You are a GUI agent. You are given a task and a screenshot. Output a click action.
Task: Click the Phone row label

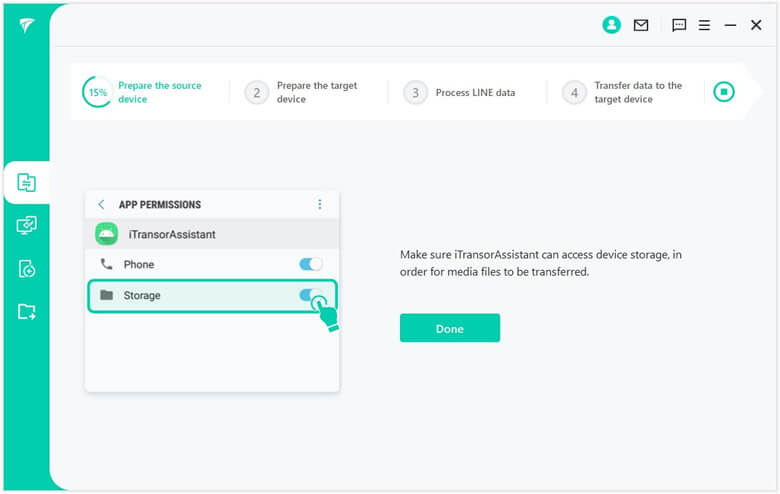139,265
